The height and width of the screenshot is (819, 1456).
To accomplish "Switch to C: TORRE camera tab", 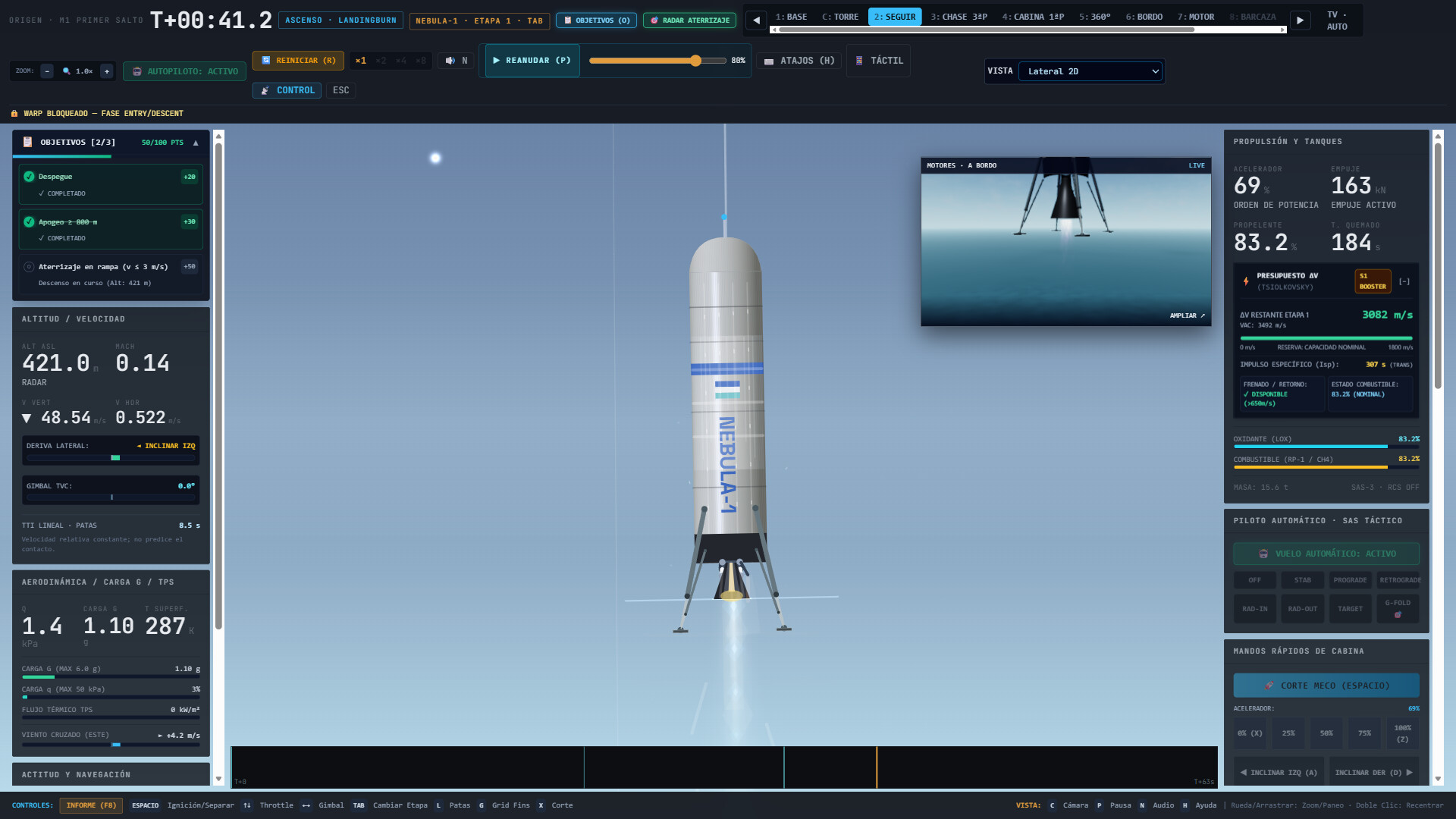I will [x=840, y=17].
